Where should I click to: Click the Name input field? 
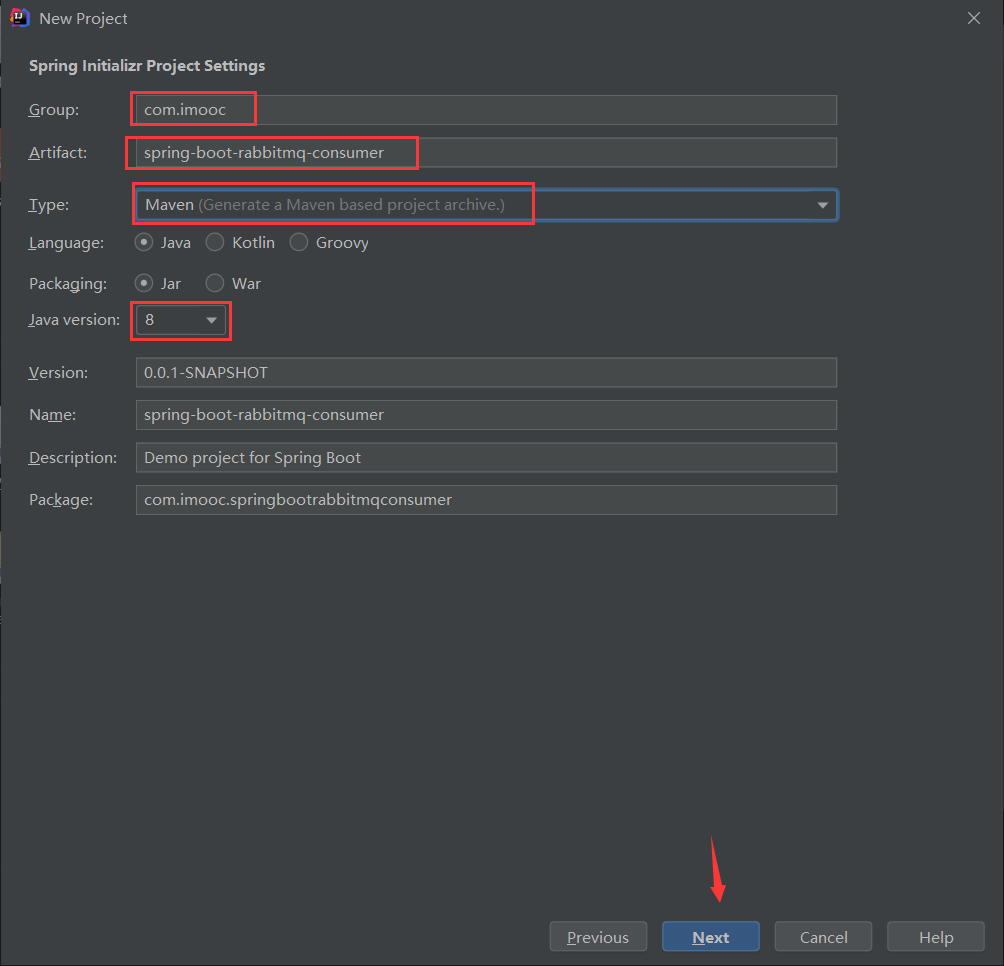pos(486,415)
